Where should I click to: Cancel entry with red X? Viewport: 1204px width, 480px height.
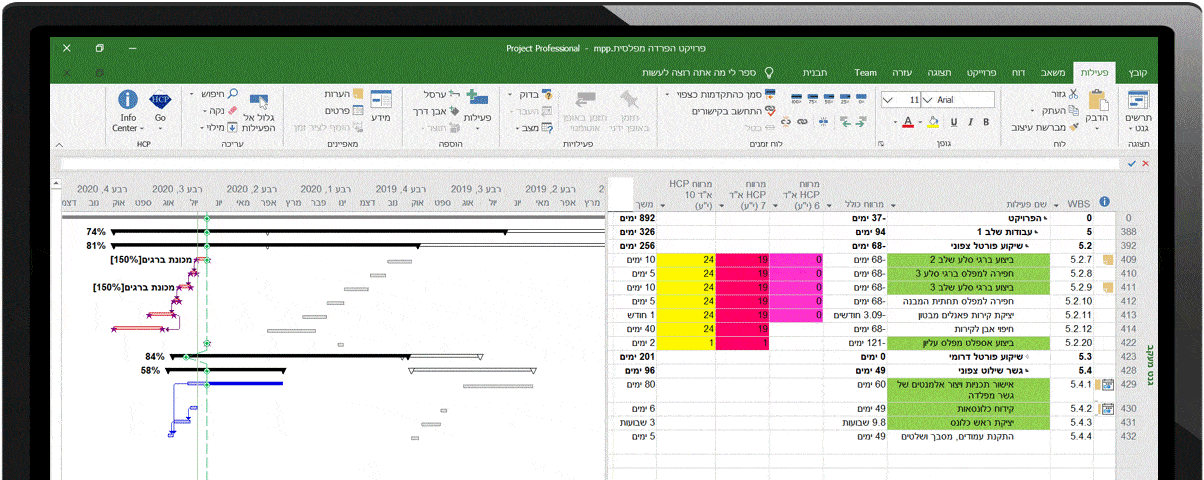point(1145,162)
